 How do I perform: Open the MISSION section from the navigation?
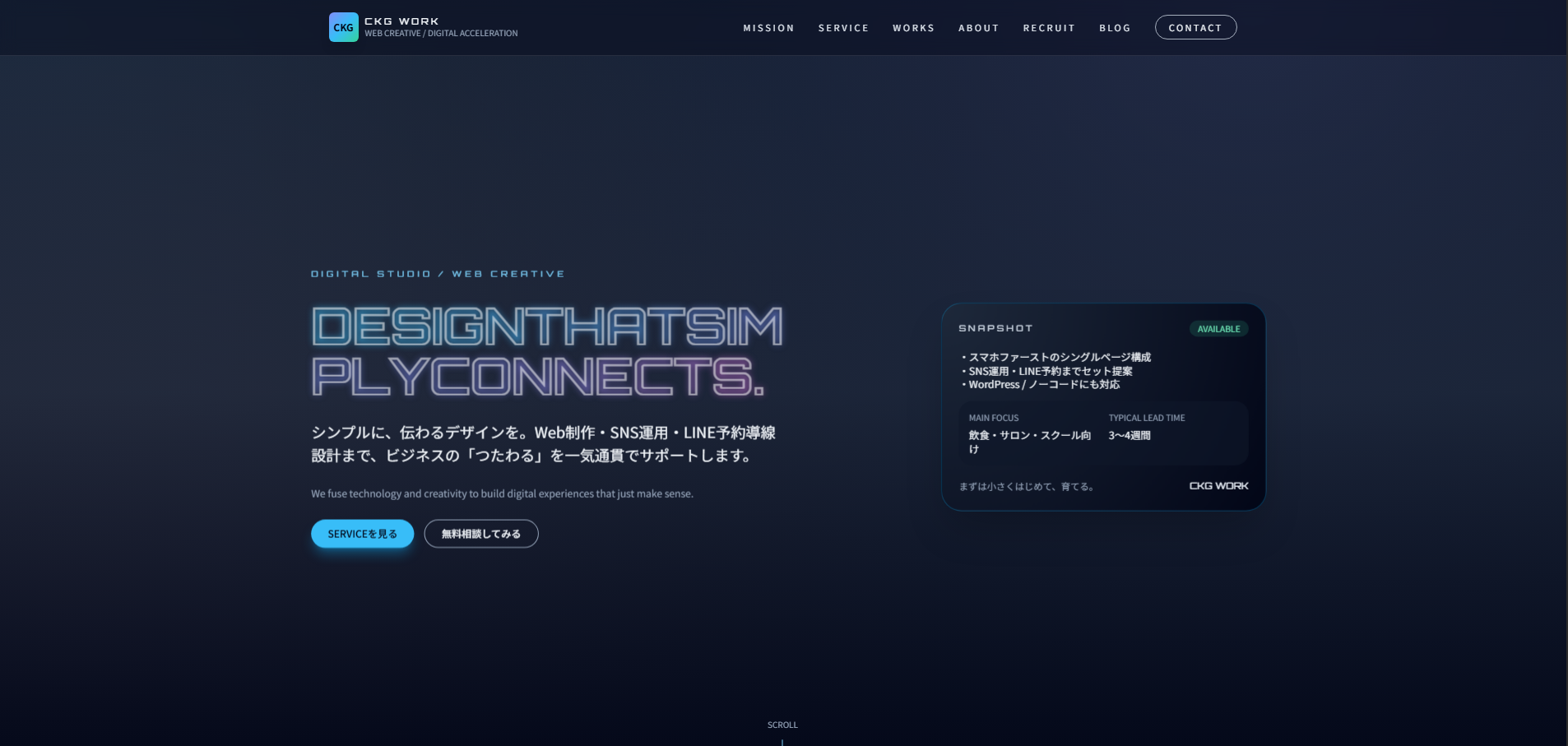coord(768,27)
